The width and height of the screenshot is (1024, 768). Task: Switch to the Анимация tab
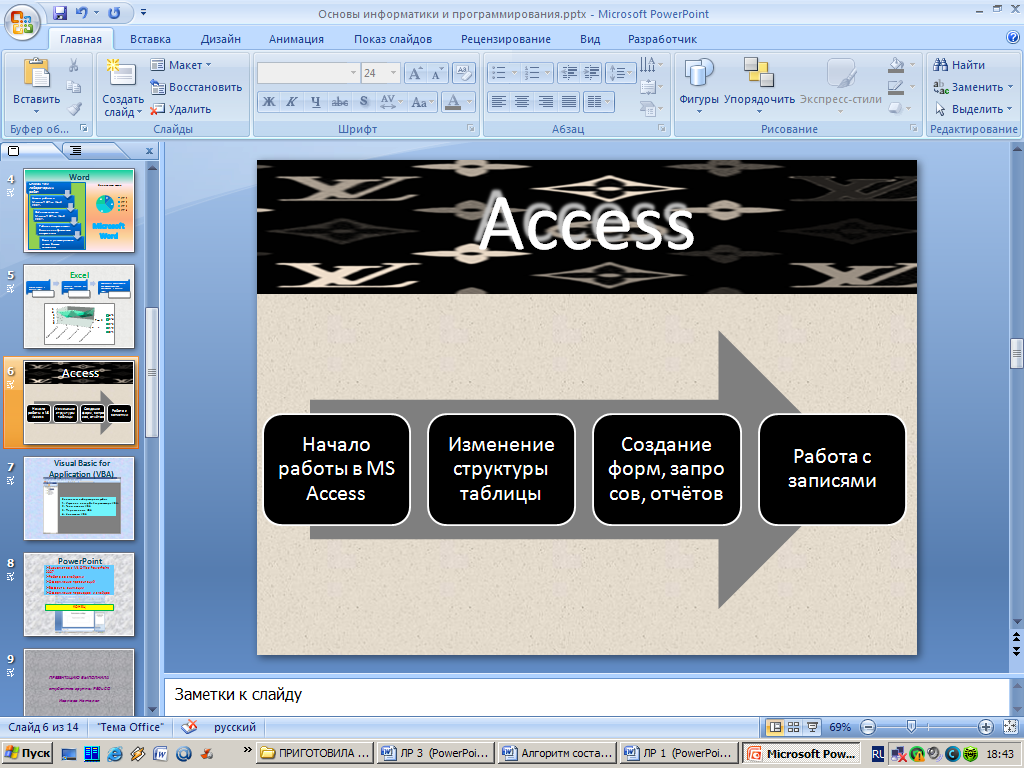pos(296,39)
